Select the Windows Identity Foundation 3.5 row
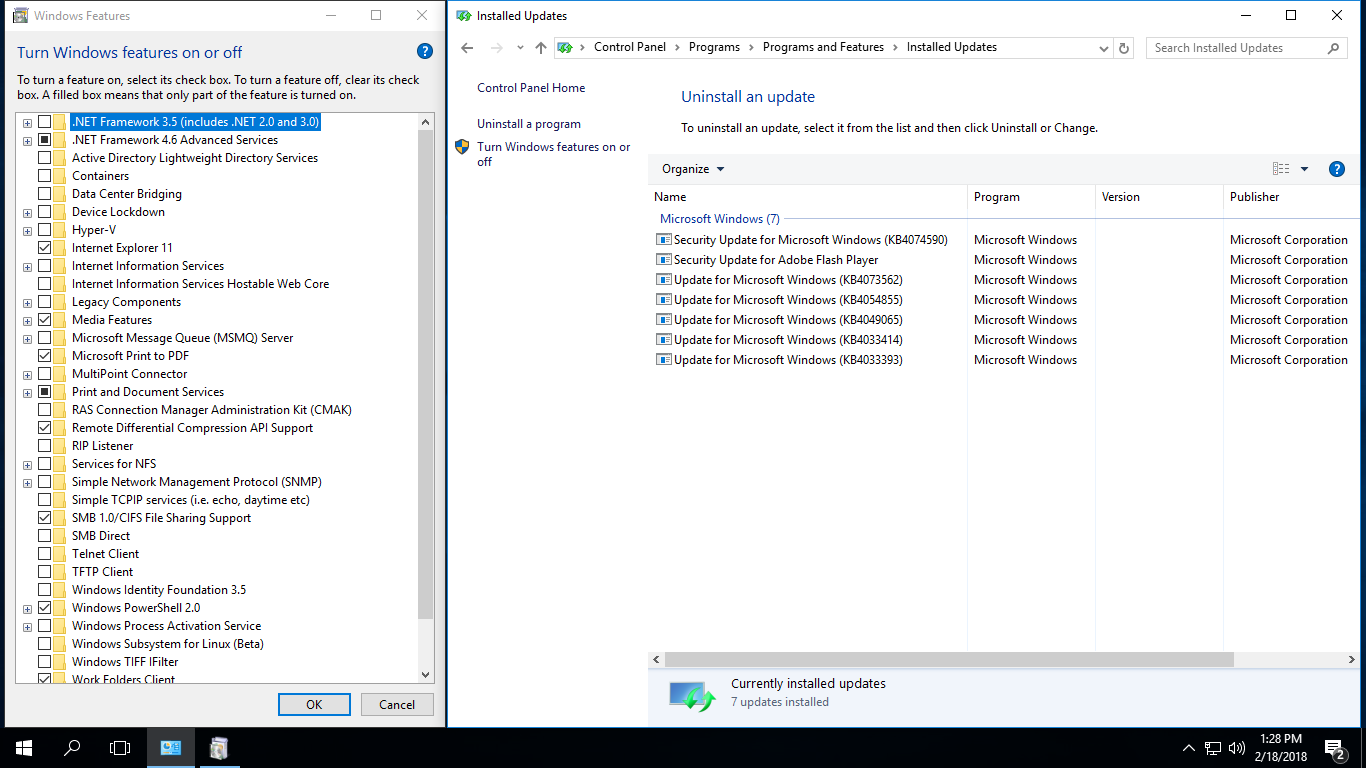The height and width of the screenshot is (768, 1366). [x=158, y=590]
